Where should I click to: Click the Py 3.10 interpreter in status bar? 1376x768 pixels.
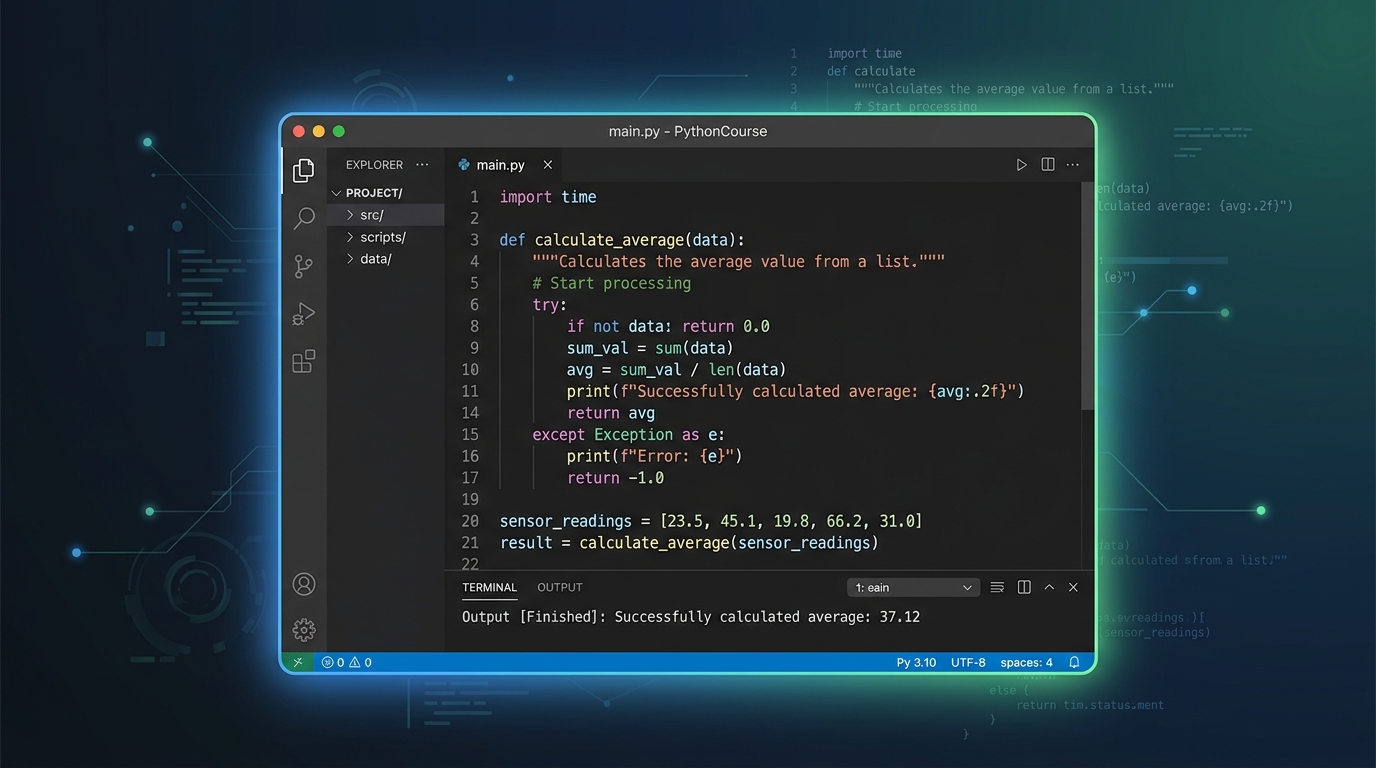[x=916, y=662]
